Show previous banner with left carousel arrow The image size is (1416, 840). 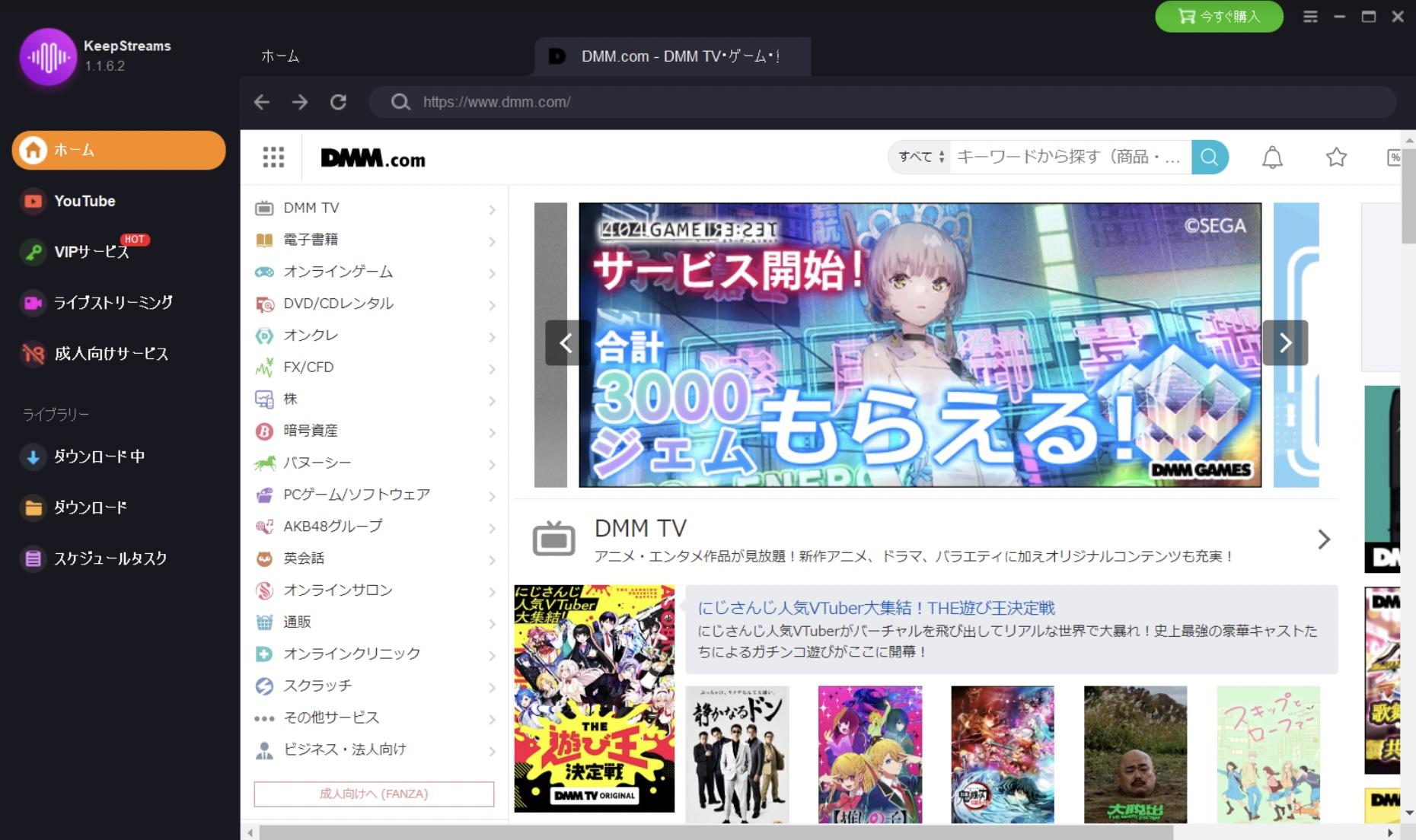(x=566, y=343)
